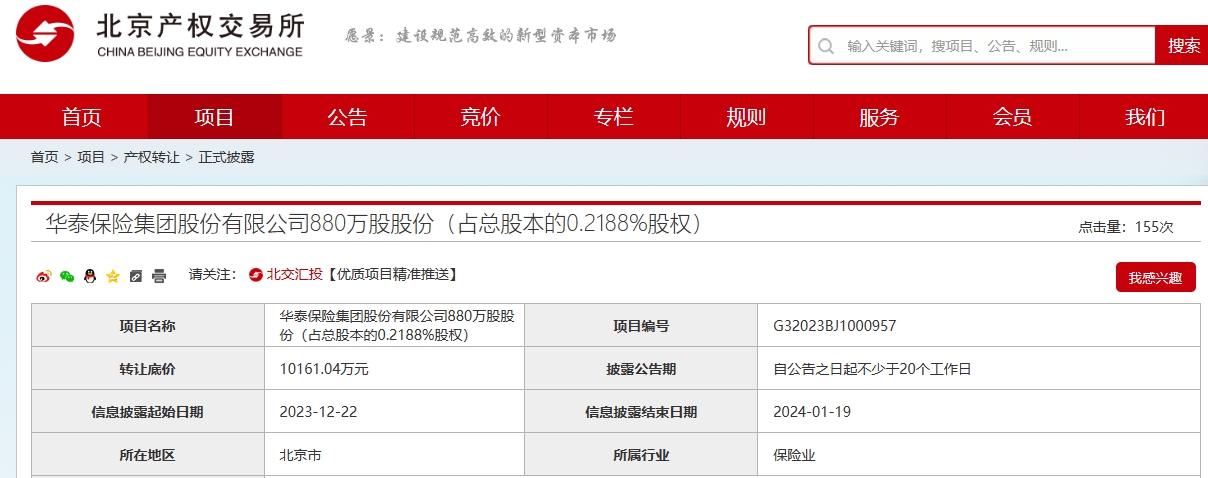Open the 服务 nav menu
Viewport: 1208px width, 478px height.
click(879, 117)
